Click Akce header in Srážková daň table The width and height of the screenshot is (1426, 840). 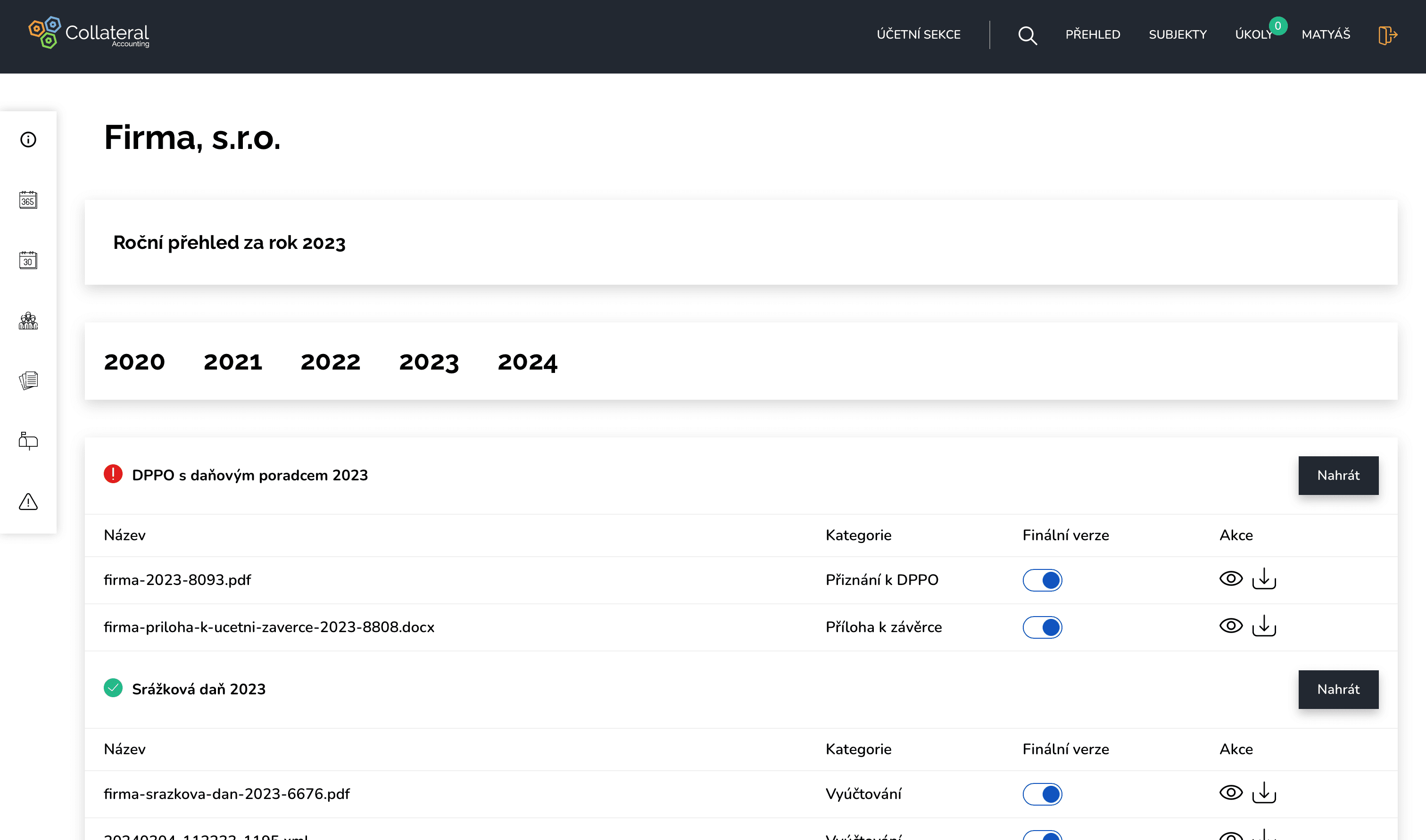click(1236, 749)
